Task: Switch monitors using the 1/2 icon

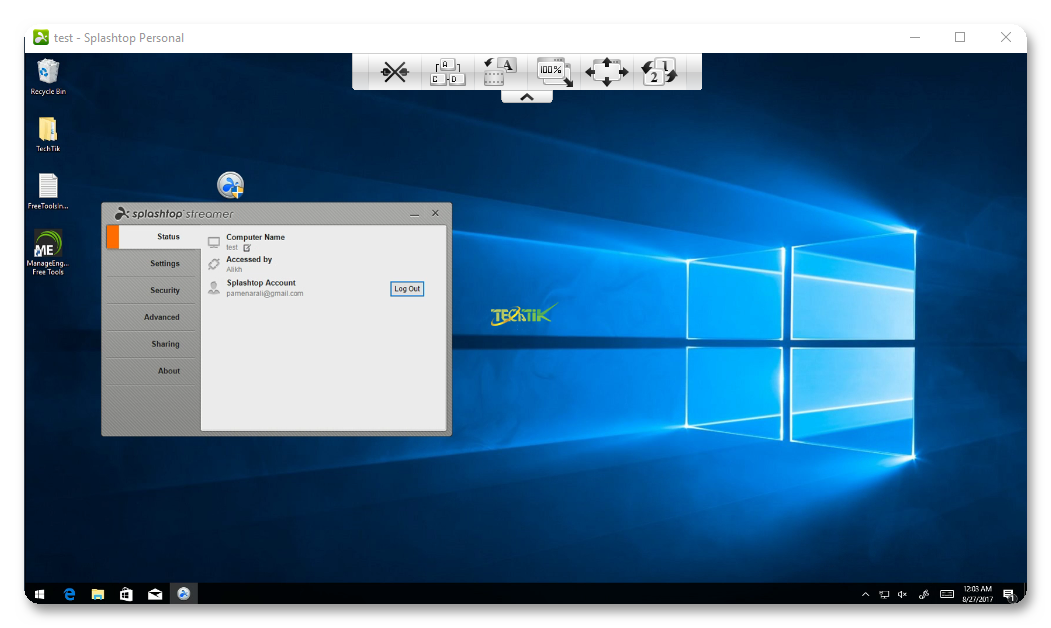Action: pyautogui.click(x=659, y=72)
